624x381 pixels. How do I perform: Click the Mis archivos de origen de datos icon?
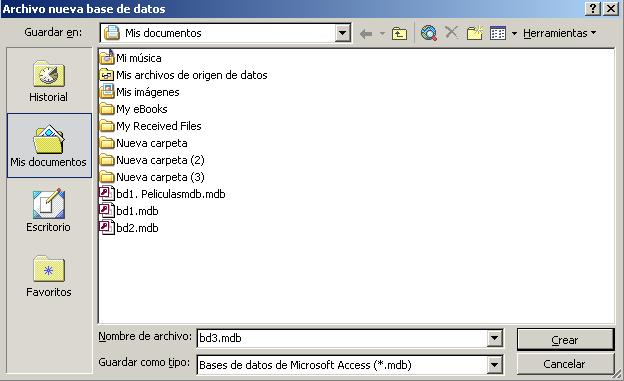[x=107, y=75]
